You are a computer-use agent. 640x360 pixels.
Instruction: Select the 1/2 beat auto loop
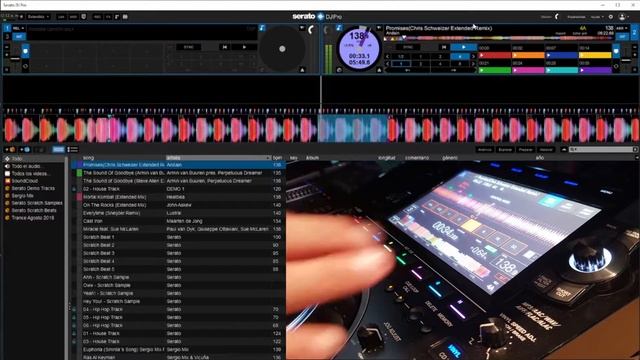click(401, 56)
